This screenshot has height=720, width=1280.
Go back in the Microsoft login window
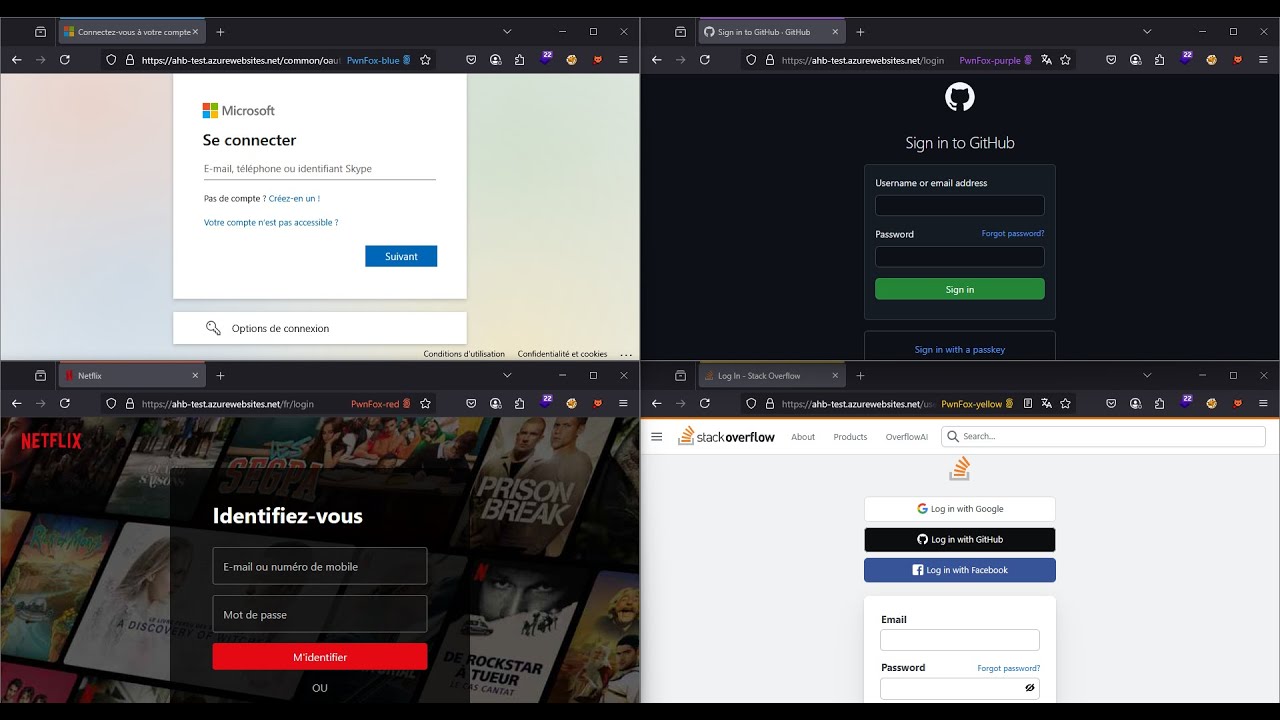[x=17, y=60]
